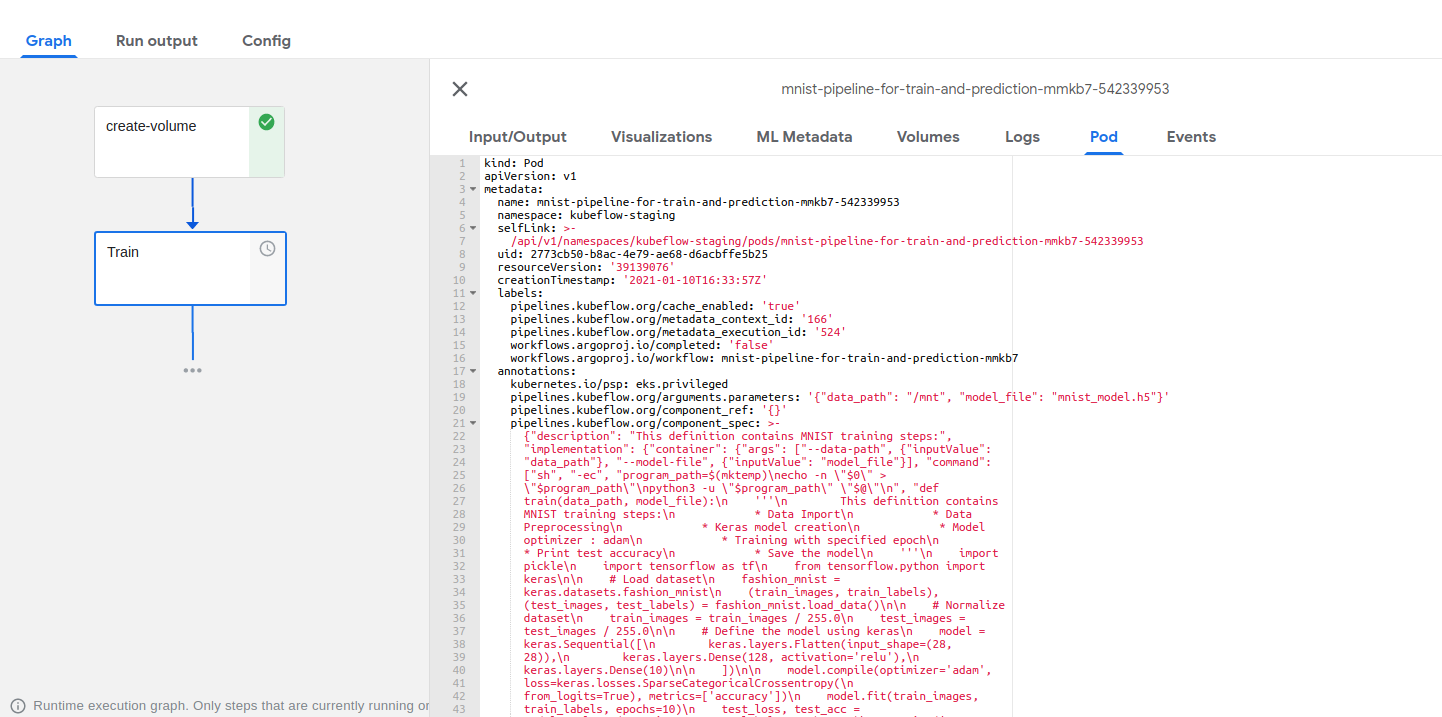Click the 'name: mnist-pipeline-for-train-and-prediction' line

click(698, 202)
